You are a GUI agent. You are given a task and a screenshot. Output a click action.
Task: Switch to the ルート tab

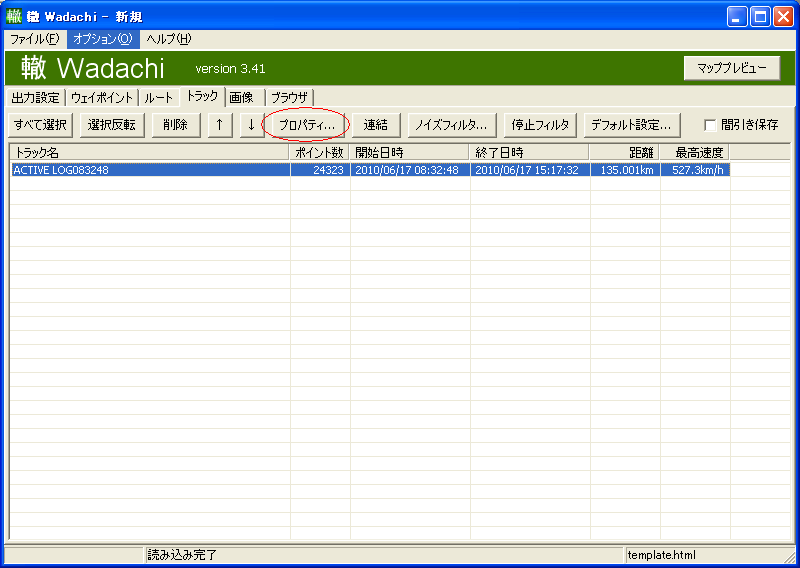[x=158, y=97]
